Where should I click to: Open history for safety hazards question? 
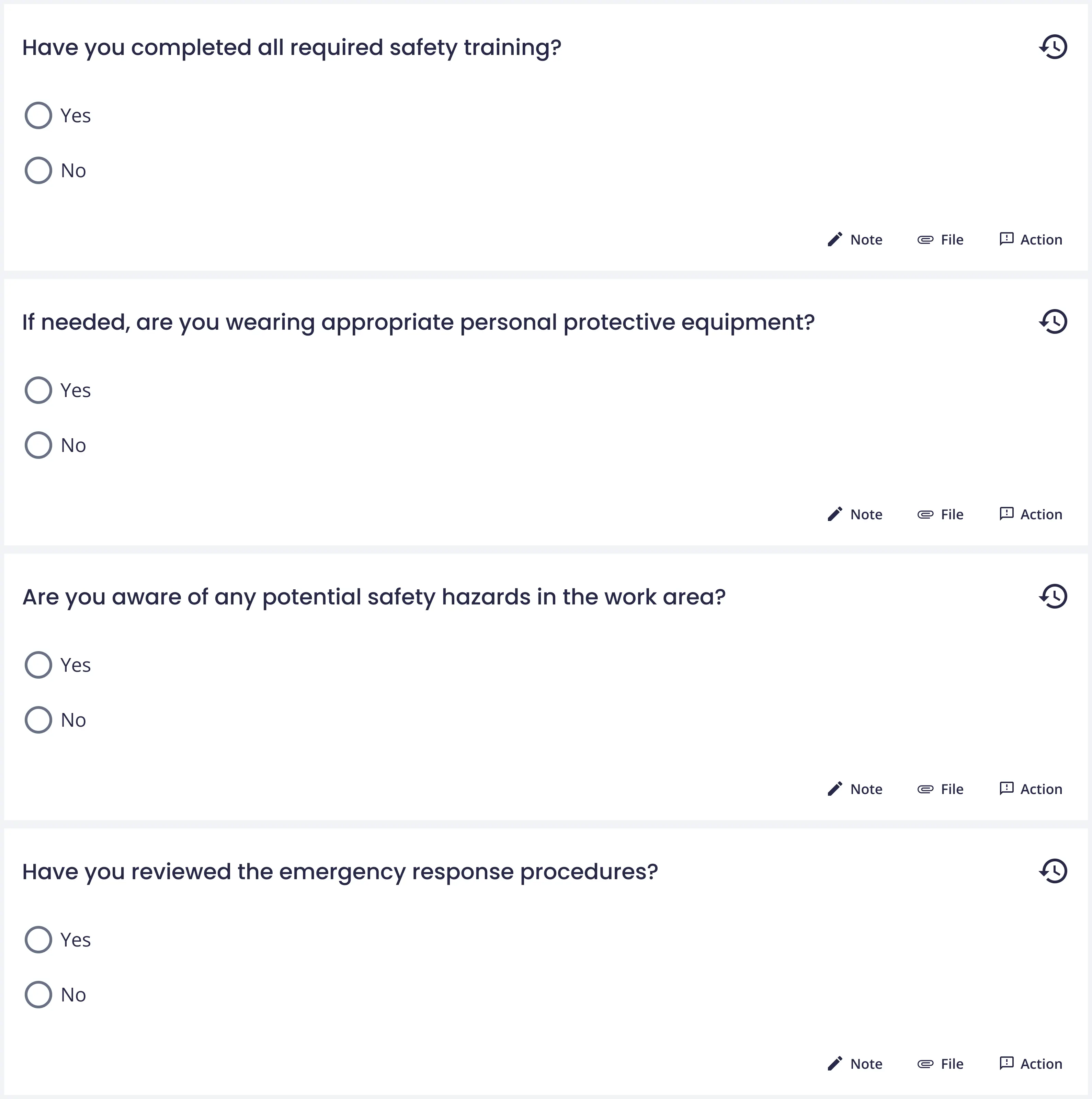pyautogui.click(x=1053, y=597)
